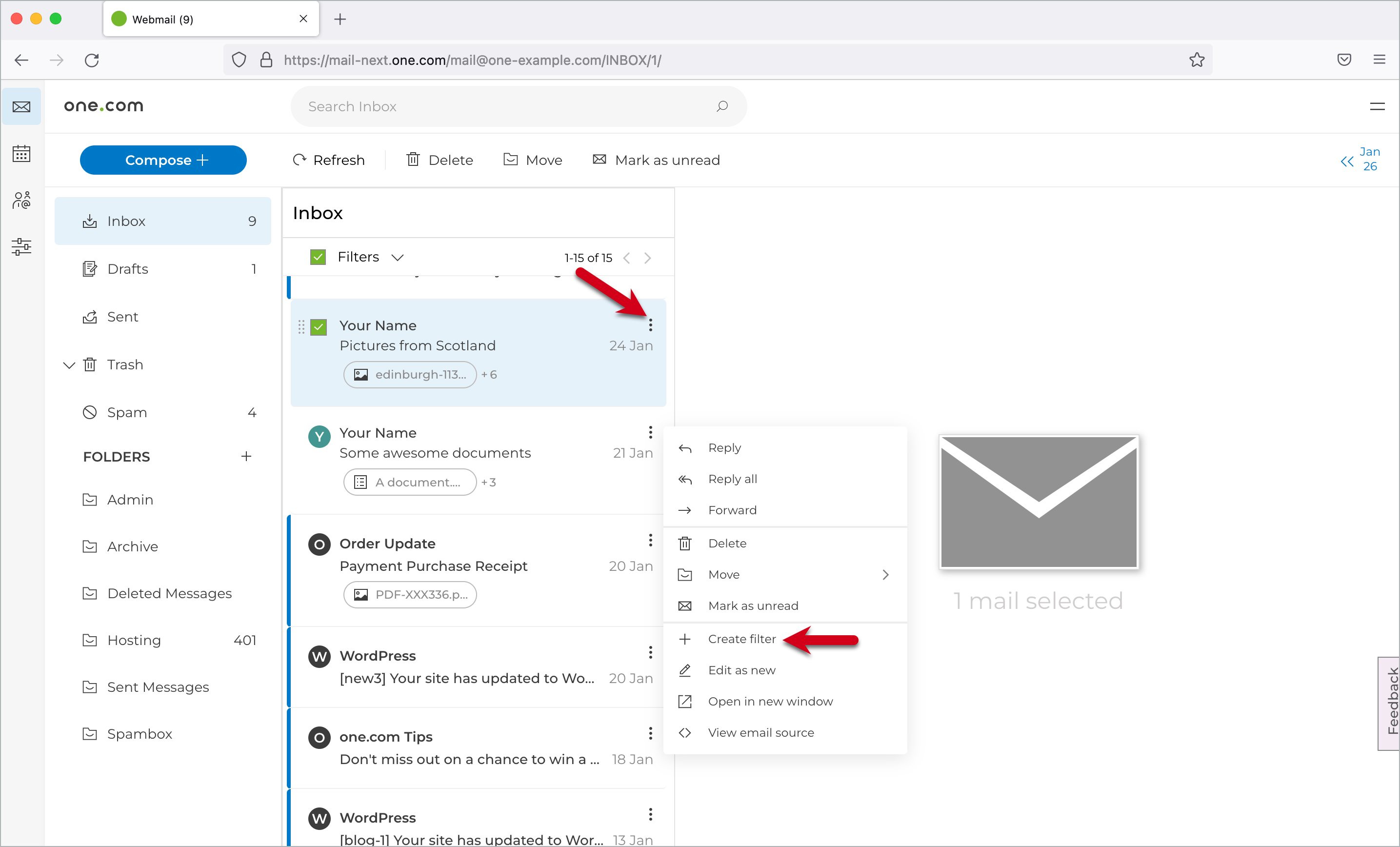Select the Some awesome documents email avatar
1400x847 pixels.
320,437
